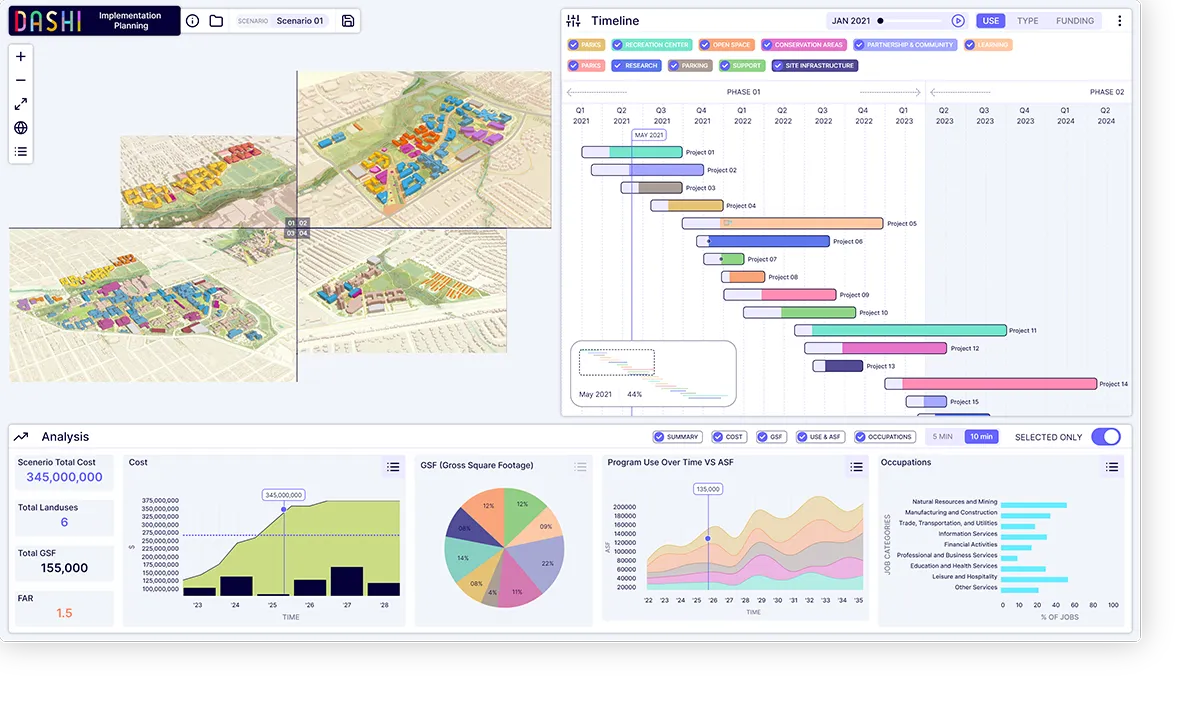Open the globe basemap icon
This screenshot has width=1200, height=701.
21,128
